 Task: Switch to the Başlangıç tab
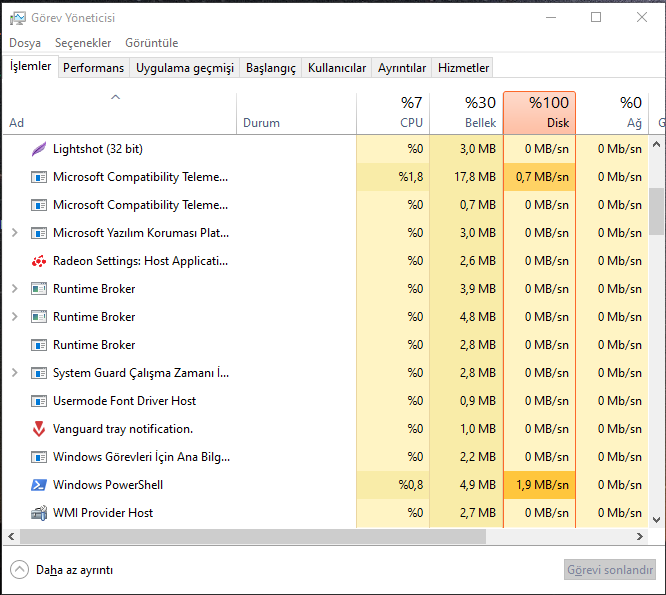pyautogui.click(x=271, y=68)
